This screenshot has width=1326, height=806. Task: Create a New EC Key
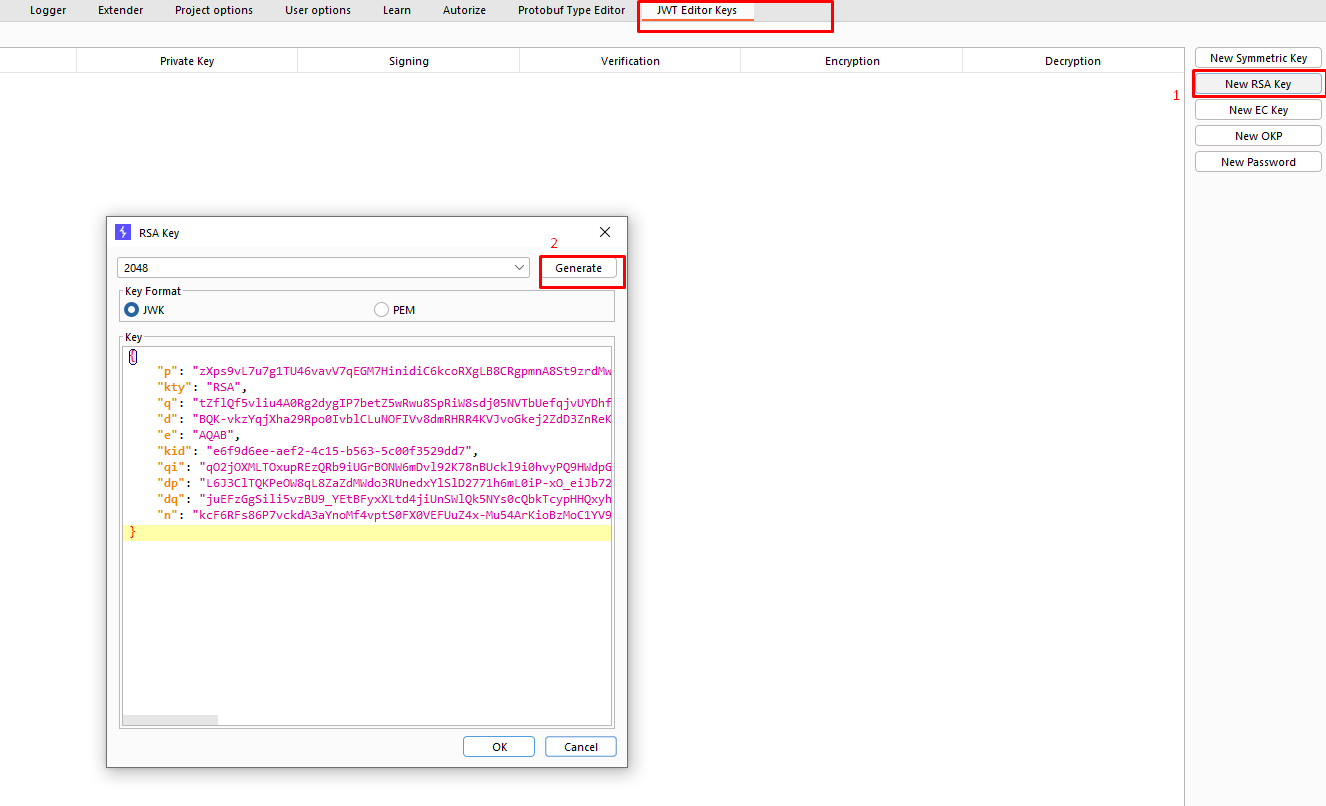click(x=1258, y=110)
